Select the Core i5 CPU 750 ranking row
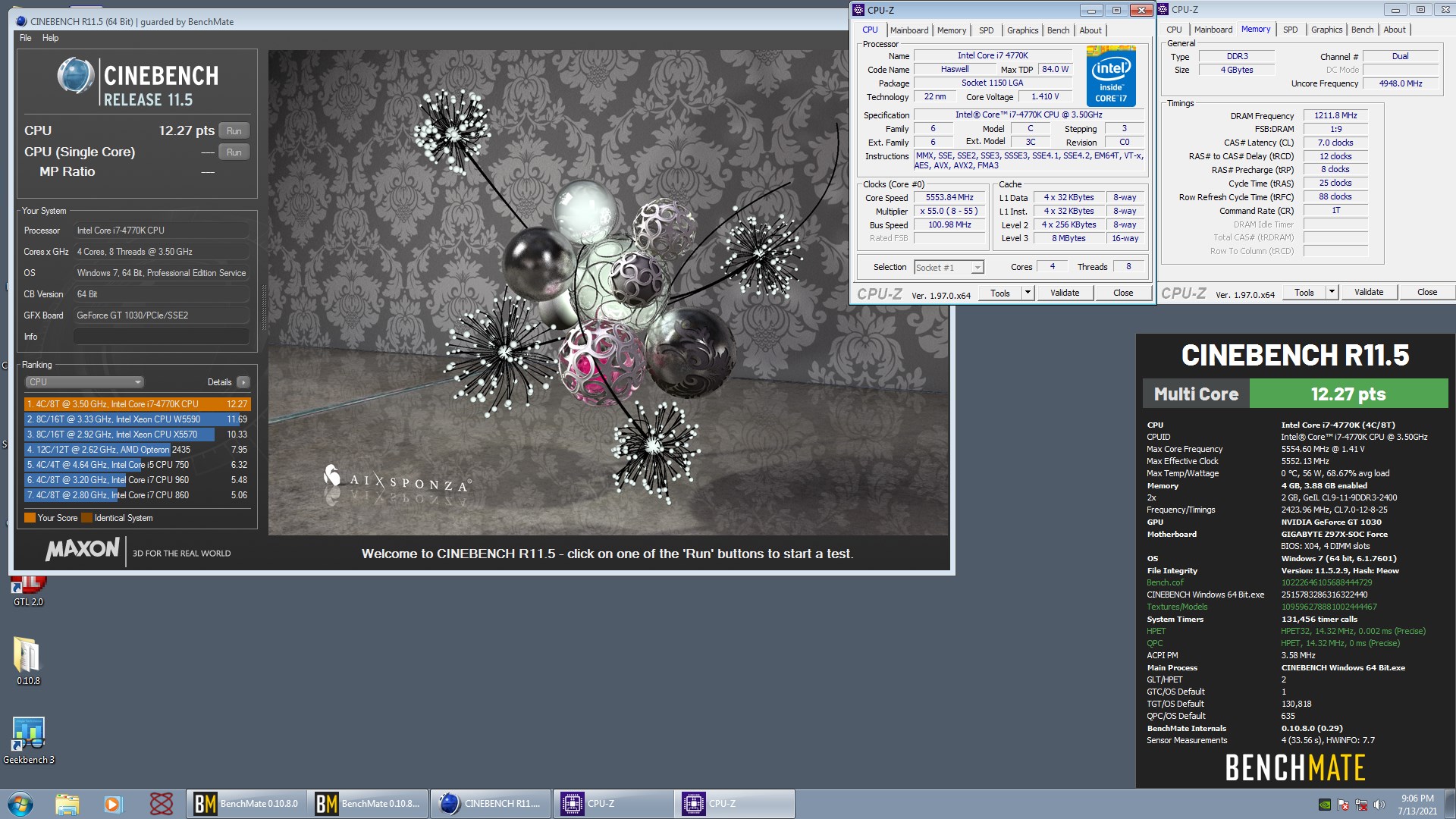Image resolution: width=1456 pixels, height=819 pixels. click(137, 465)
